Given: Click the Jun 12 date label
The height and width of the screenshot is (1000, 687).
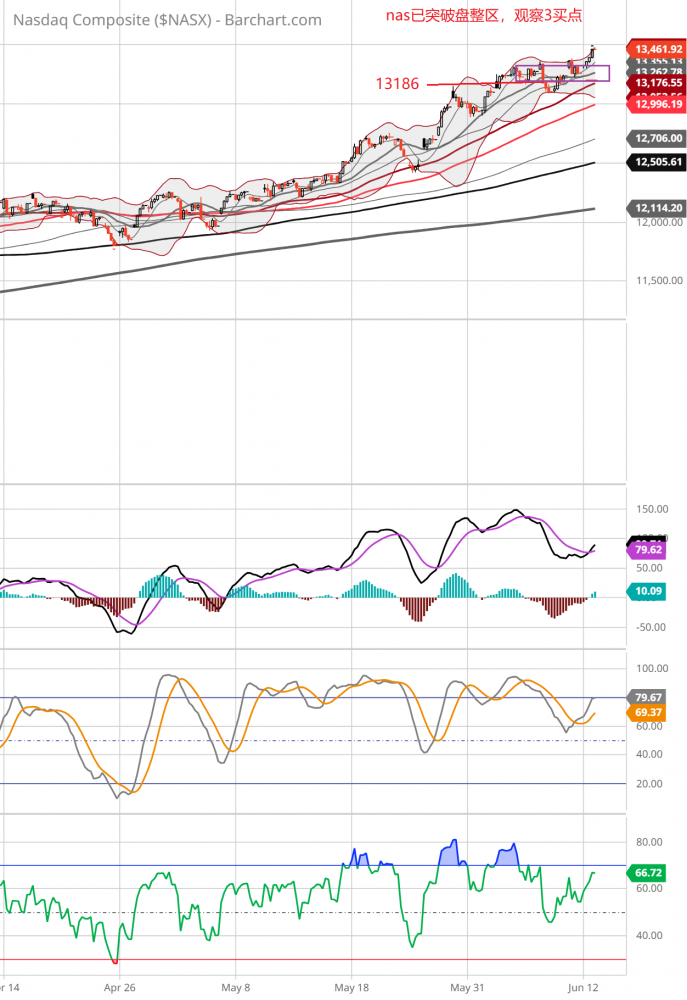Looking at the screenshot, I should 584,986.
